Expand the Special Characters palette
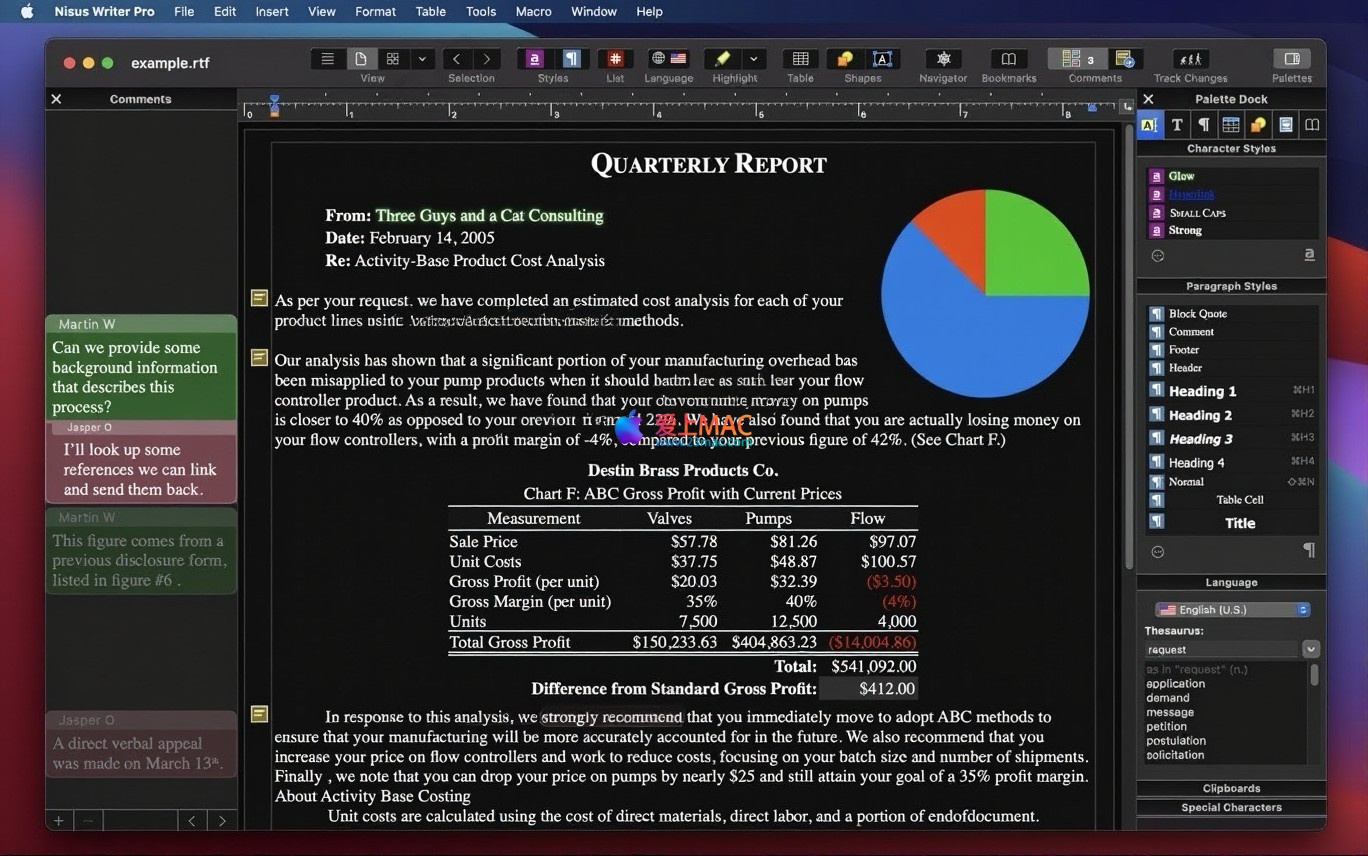Image resolution: width=1368 pixels, height=856 pixels. (1231, 807)
